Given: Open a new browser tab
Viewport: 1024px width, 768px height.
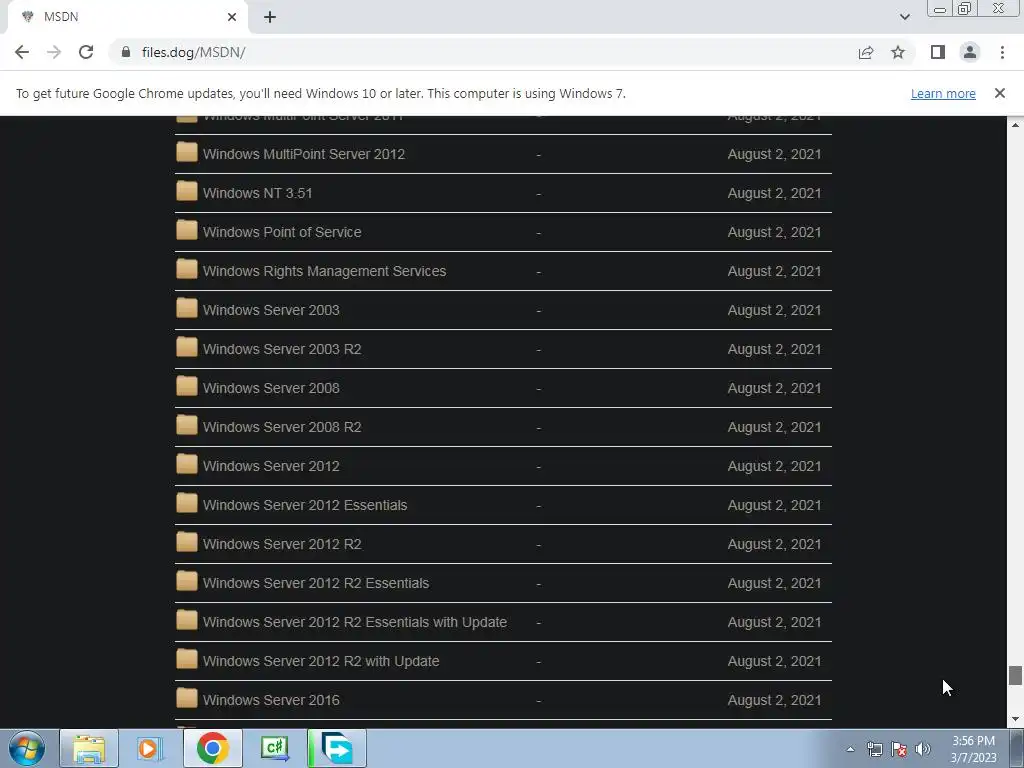Looking at the screenshot, I should (x=270, y=18).
